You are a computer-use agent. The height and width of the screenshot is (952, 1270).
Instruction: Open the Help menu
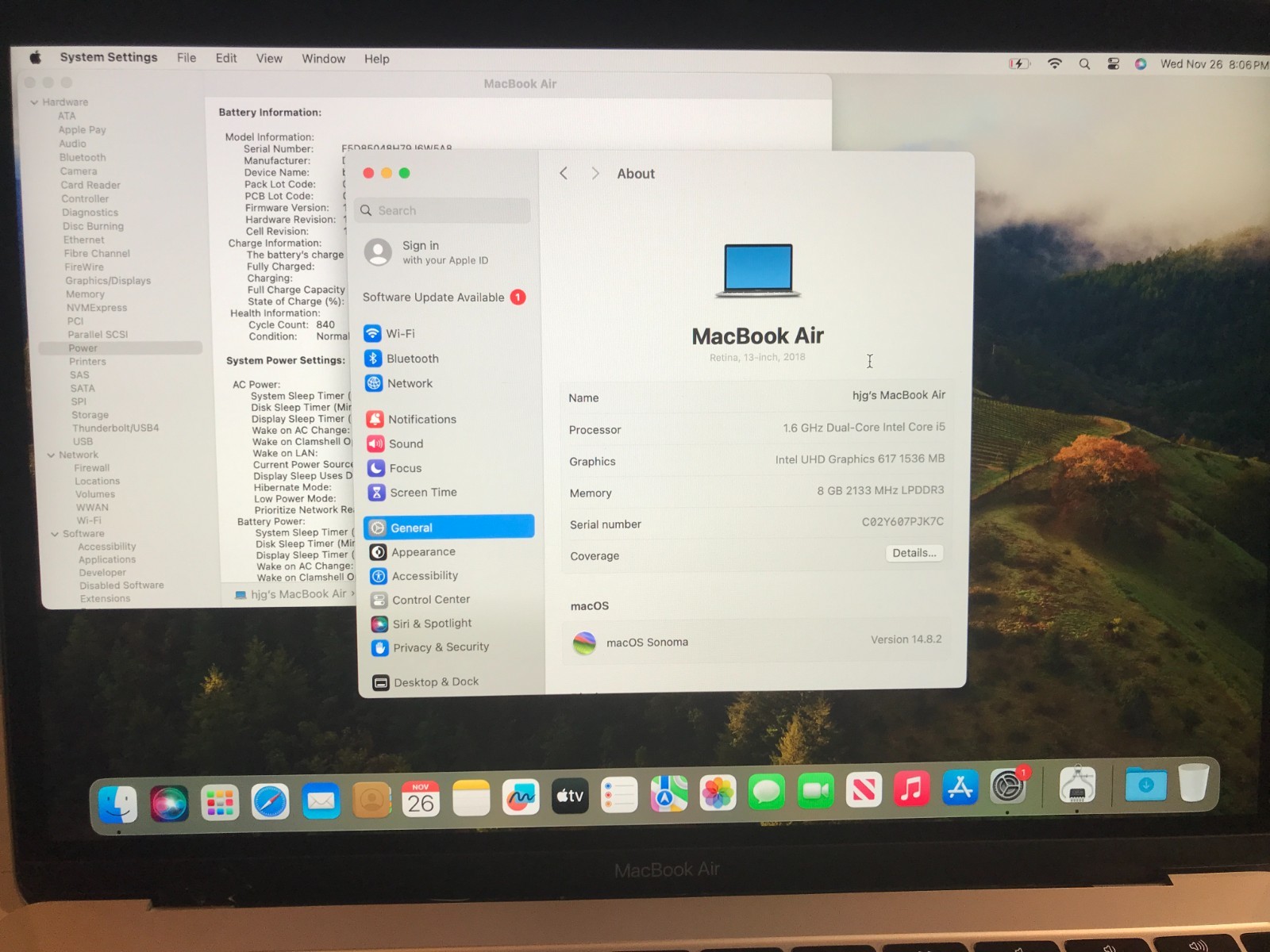pyautogui.click(x=377, y=58)
